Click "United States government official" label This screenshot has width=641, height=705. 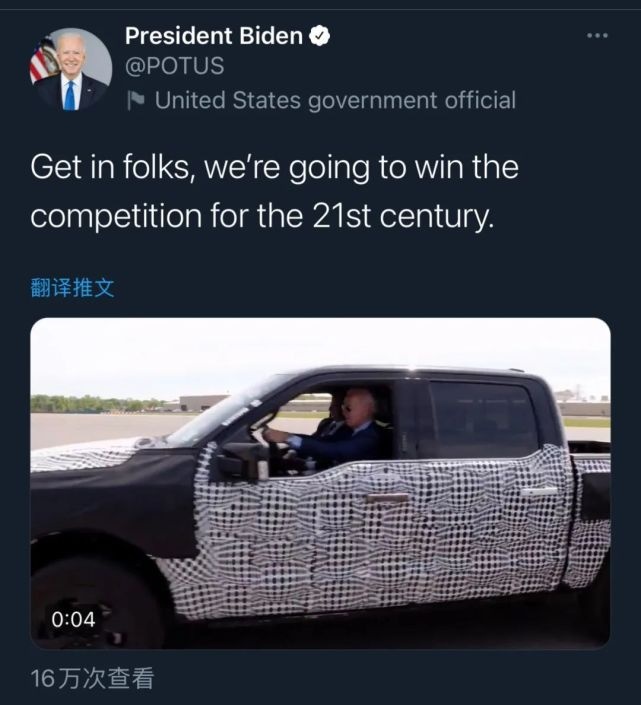click(335, 100)
